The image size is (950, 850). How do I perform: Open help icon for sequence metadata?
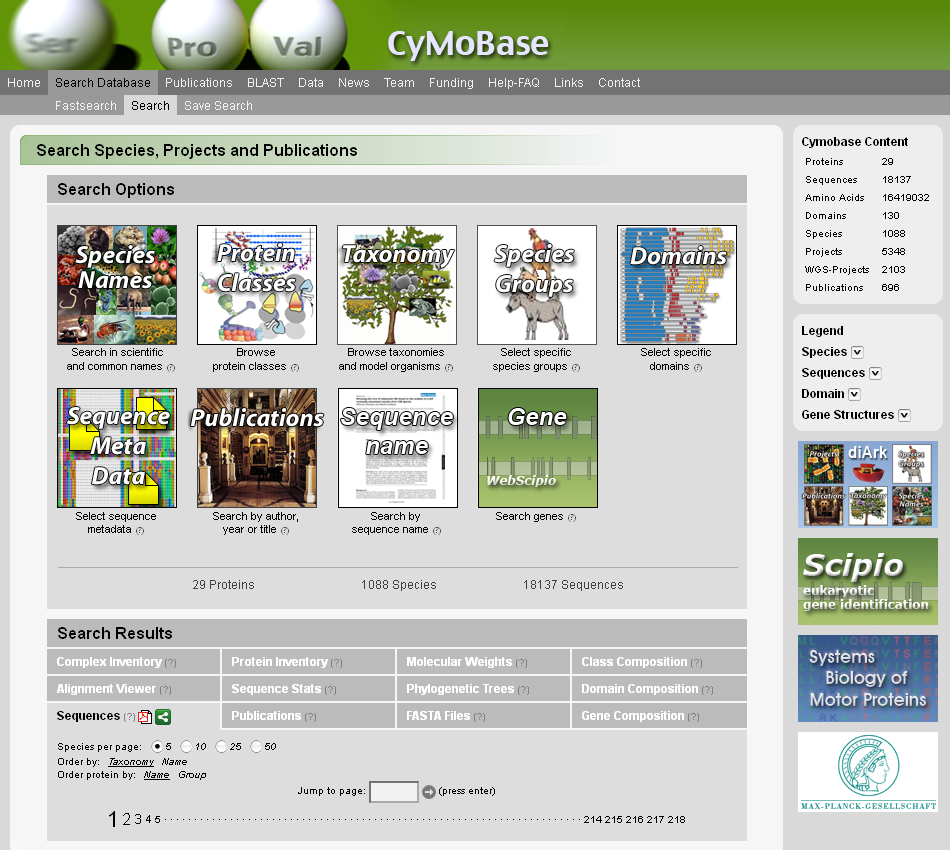coord(140,531)
